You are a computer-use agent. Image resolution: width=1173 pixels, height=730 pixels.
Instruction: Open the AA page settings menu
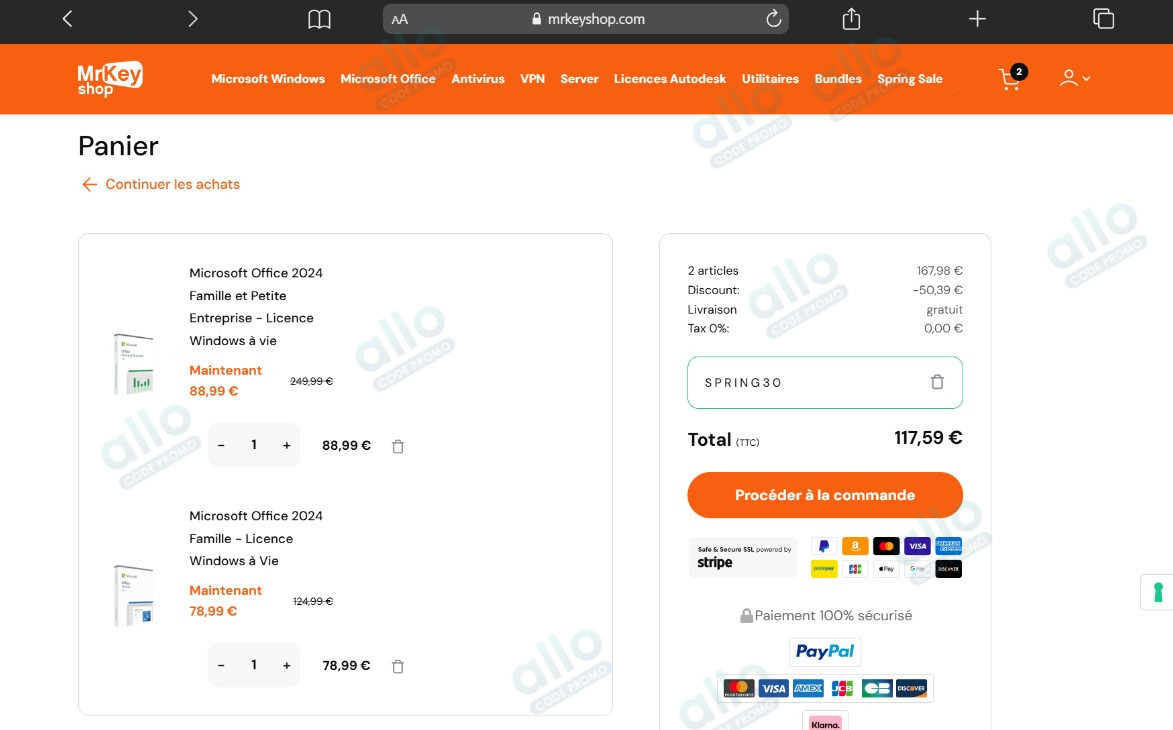[x=399, y=18]
